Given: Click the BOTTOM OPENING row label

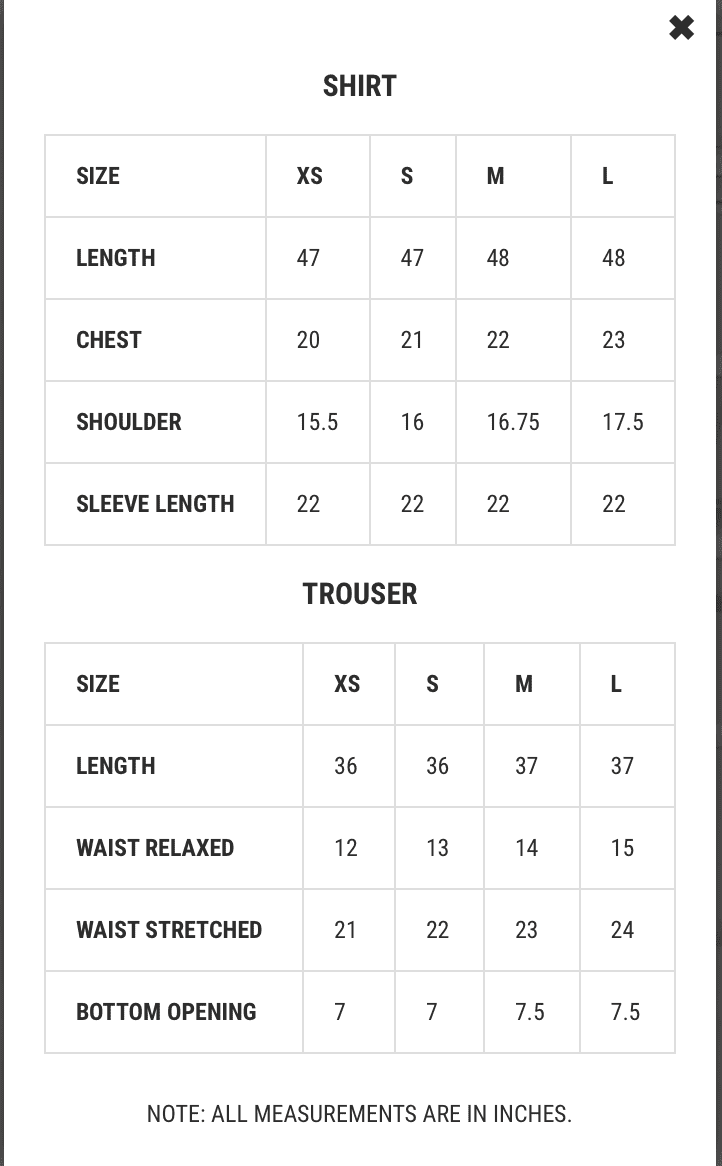Looking at the screenshot, I should (x=167, y=1011).
